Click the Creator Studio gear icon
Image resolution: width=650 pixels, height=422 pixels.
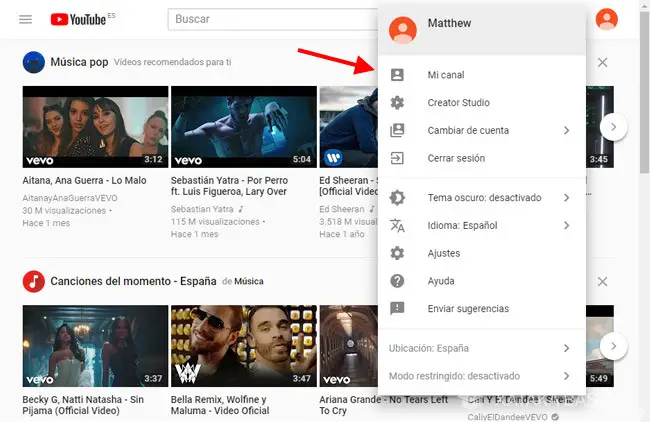(x=397, y=102)
